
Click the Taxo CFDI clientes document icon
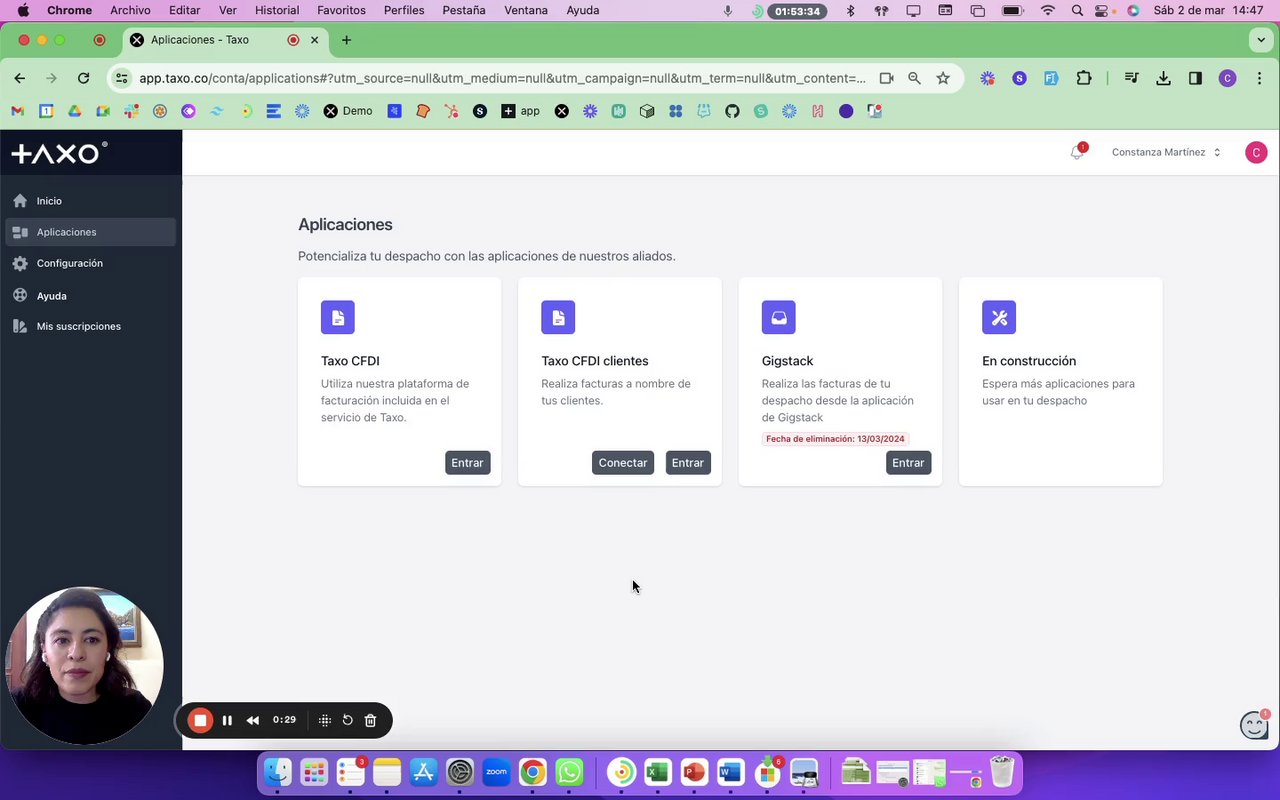pos(558,317)
